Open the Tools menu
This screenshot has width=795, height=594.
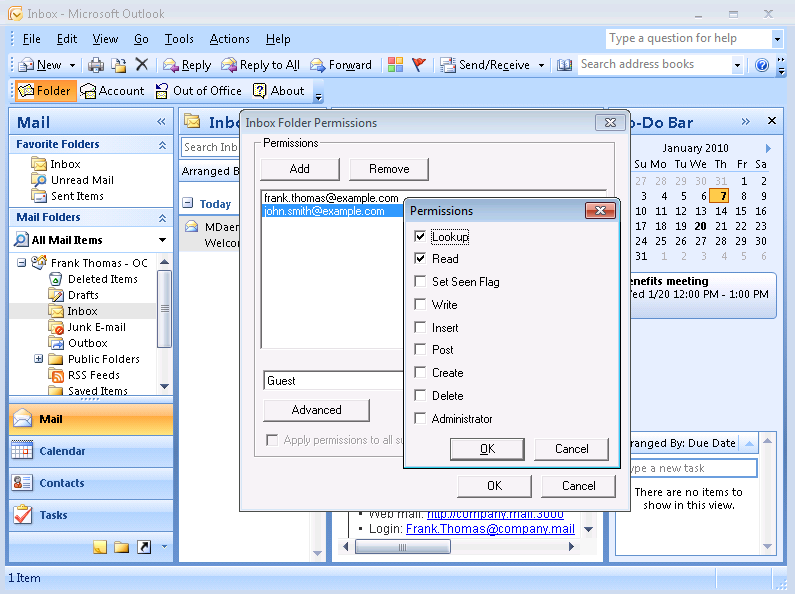pyautogui.click(x=179, y=39)
